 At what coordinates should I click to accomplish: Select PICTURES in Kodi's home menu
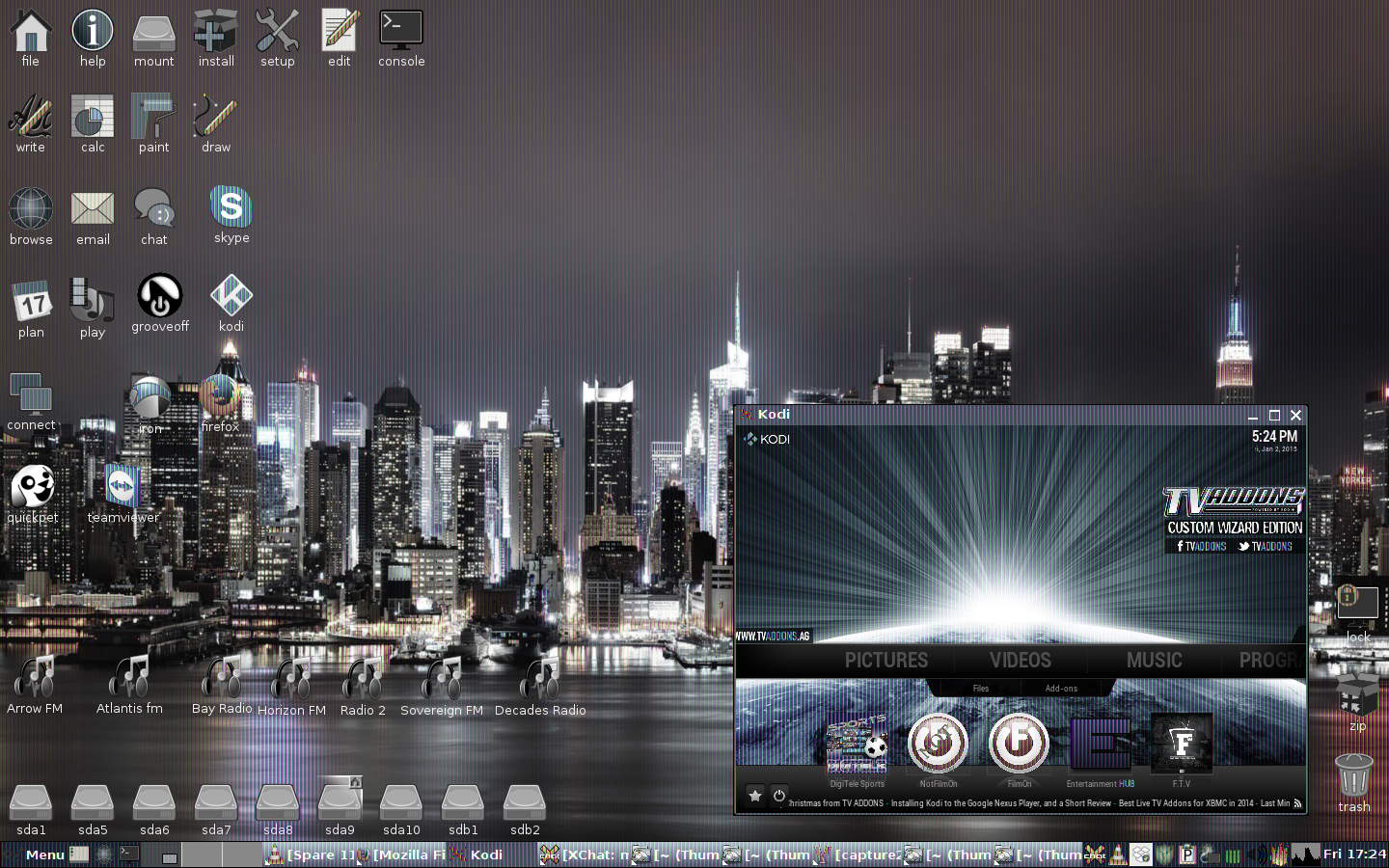pos(886,661)
